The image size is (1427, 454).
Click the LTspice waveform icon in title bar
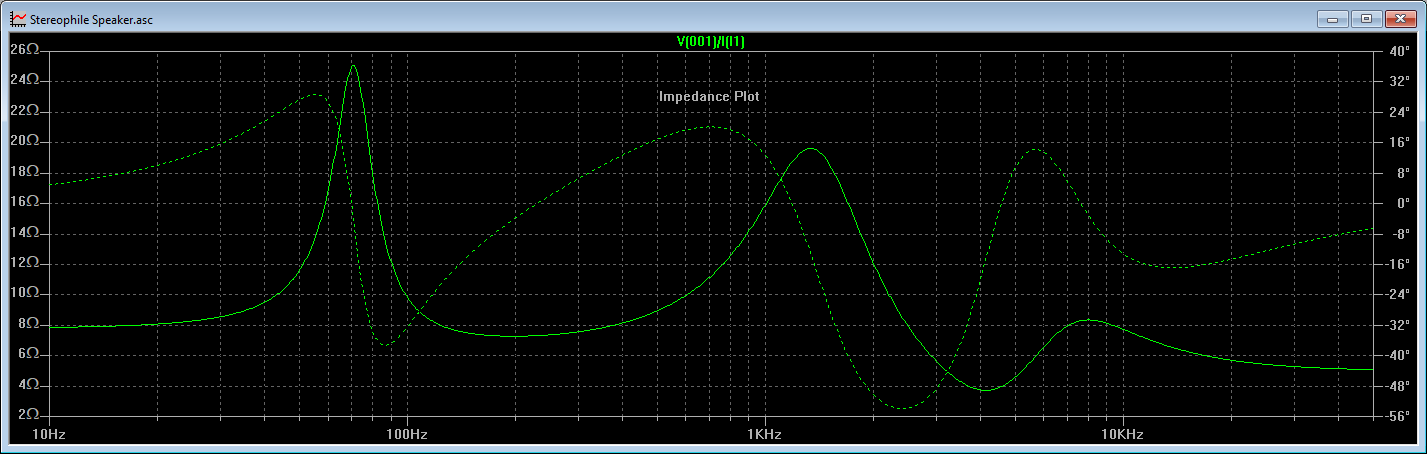17,19
